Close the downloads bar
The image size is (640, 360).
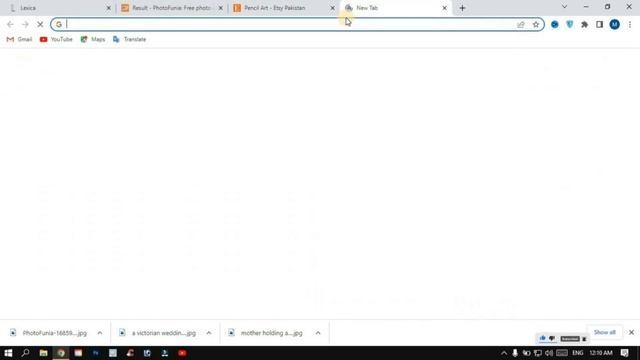click(631, 332)
